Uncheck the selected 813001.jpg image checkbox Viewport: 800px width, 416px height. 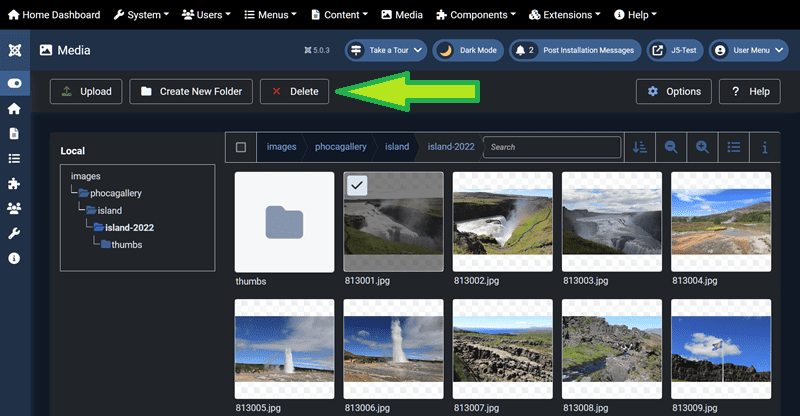357,186
